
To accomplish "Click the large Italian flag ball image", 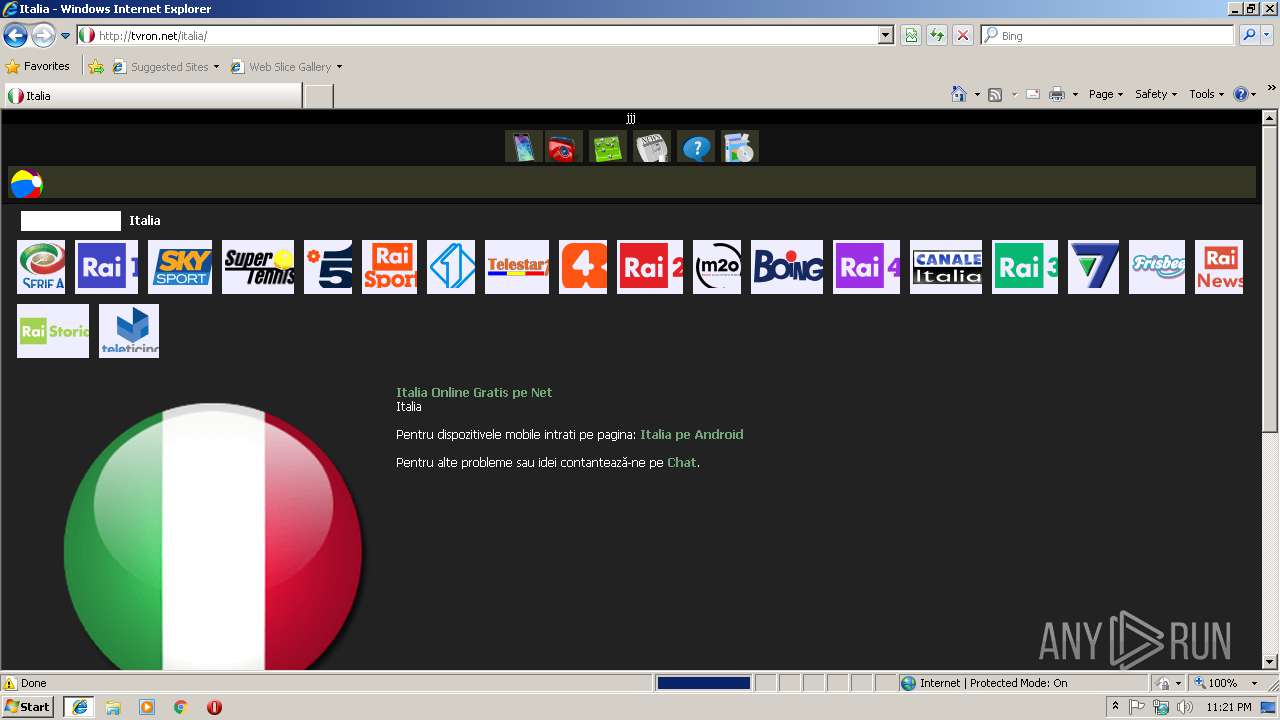I will 213,537.
